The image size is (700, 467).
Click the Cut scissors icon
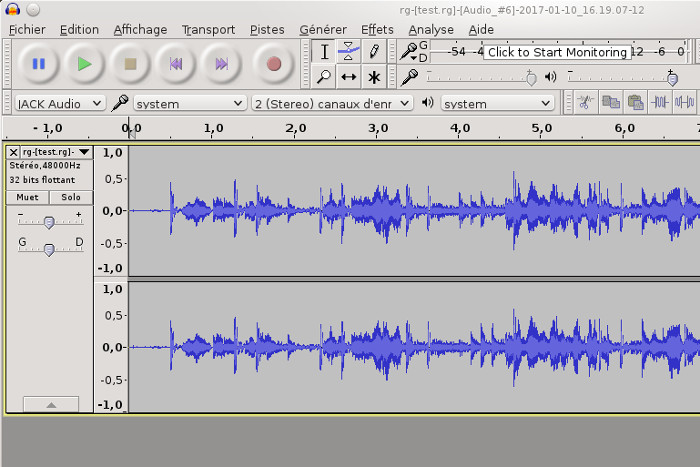pyautogui.click(x=586, y=102)
